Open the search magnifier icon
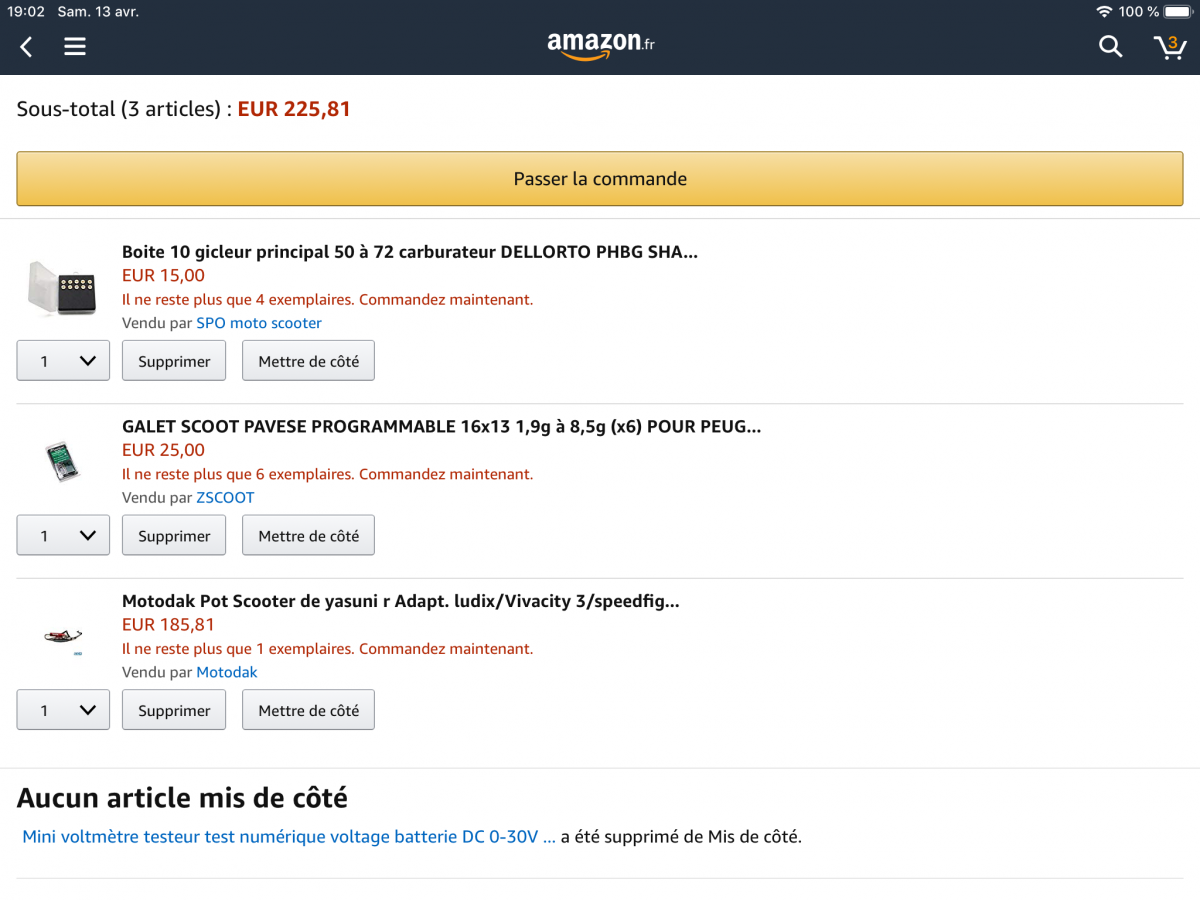The height and width of the screenshot is (900, 1200). pyautogui.click(x=1110, y=46)
